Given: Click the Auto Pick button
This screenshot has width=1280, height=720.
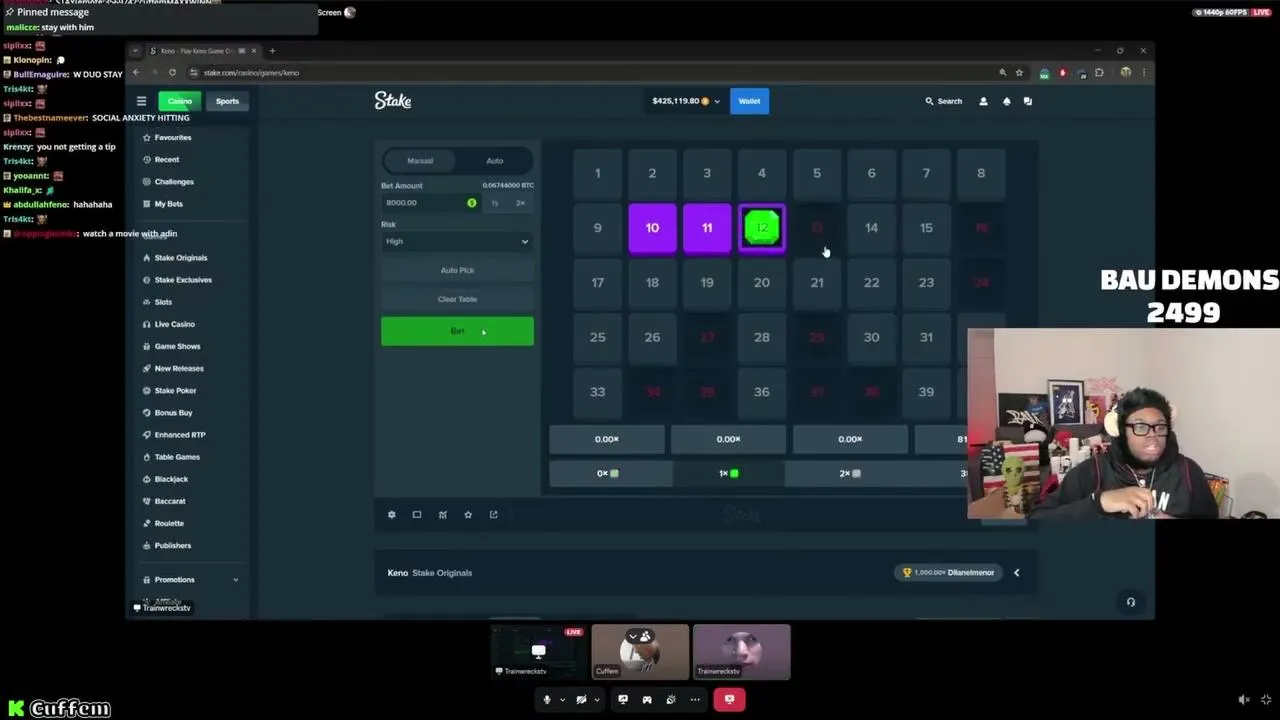Looking at the screenshot, I should (x=457, y=270).
